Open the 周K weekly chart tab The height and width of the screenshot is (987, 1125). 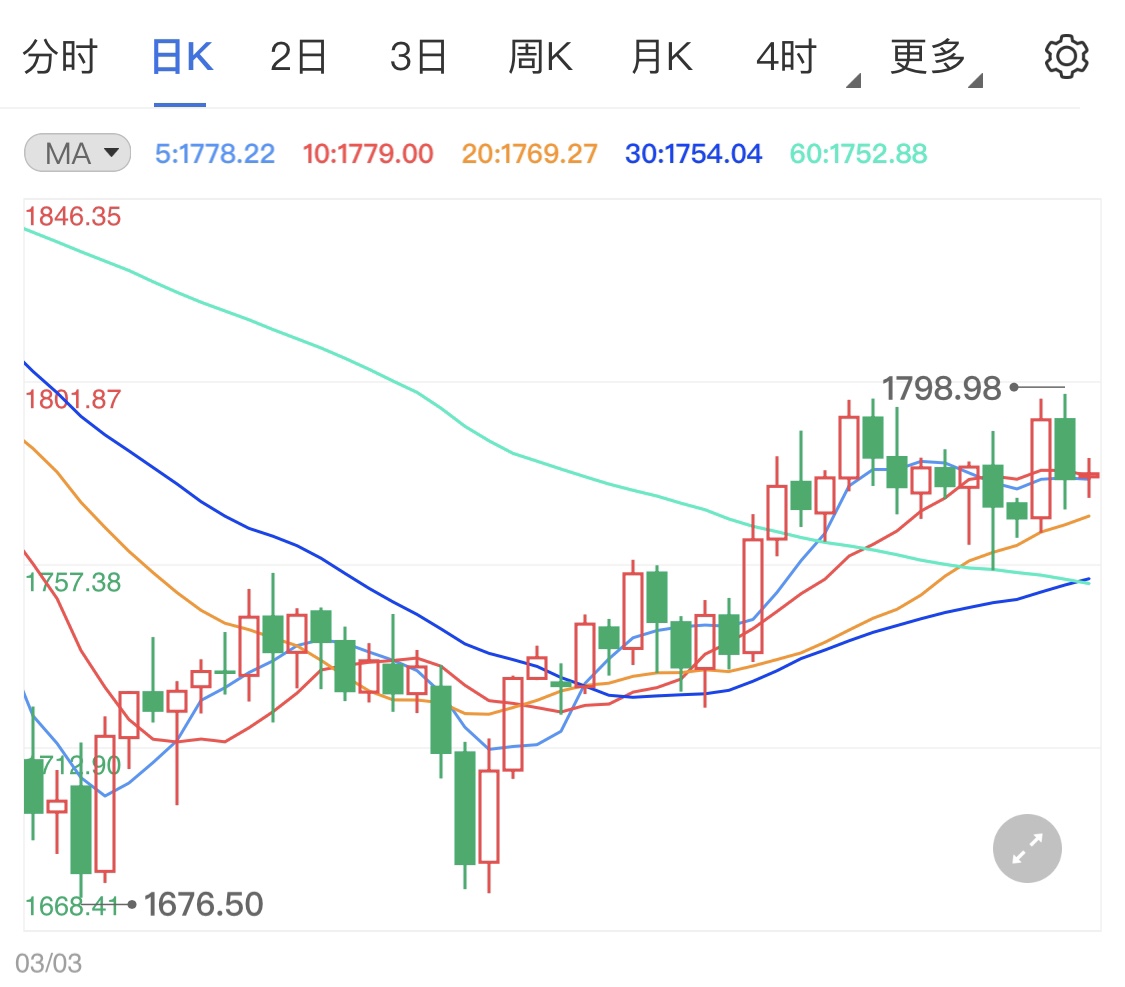540,57
